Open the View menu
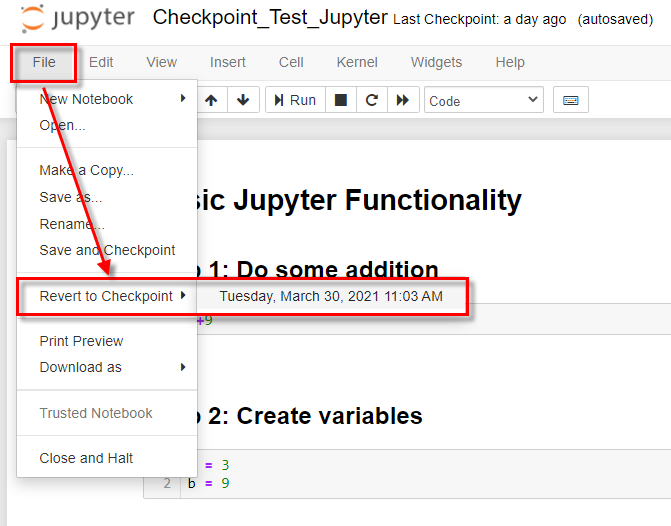 161,62
